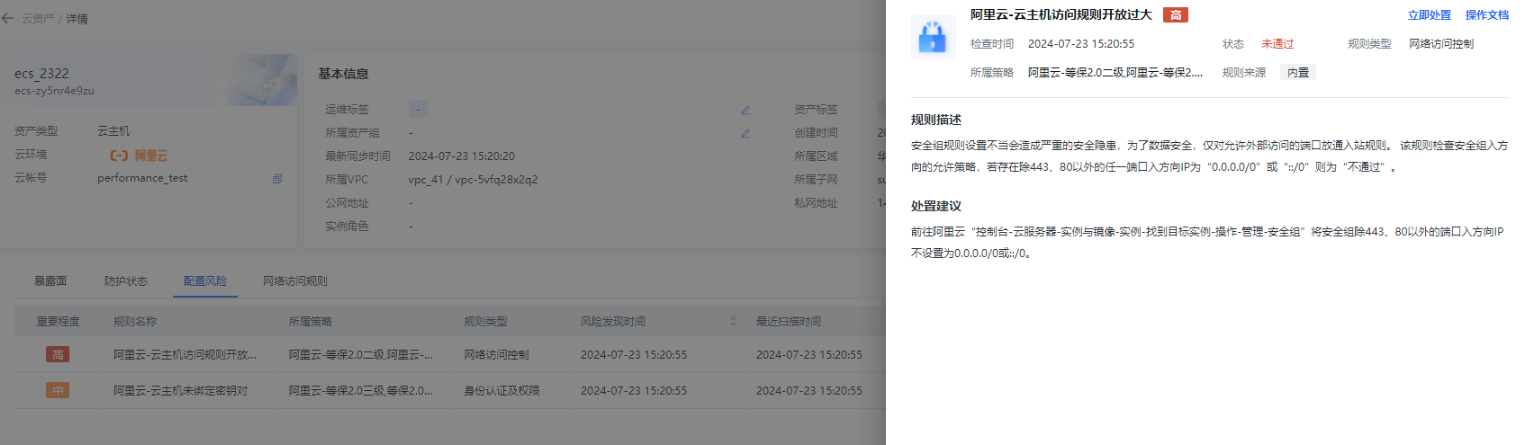1525x445 pixels.
Task: Click the back arrow beside 云资产 breadcrumb
Action: coord(8,18)
